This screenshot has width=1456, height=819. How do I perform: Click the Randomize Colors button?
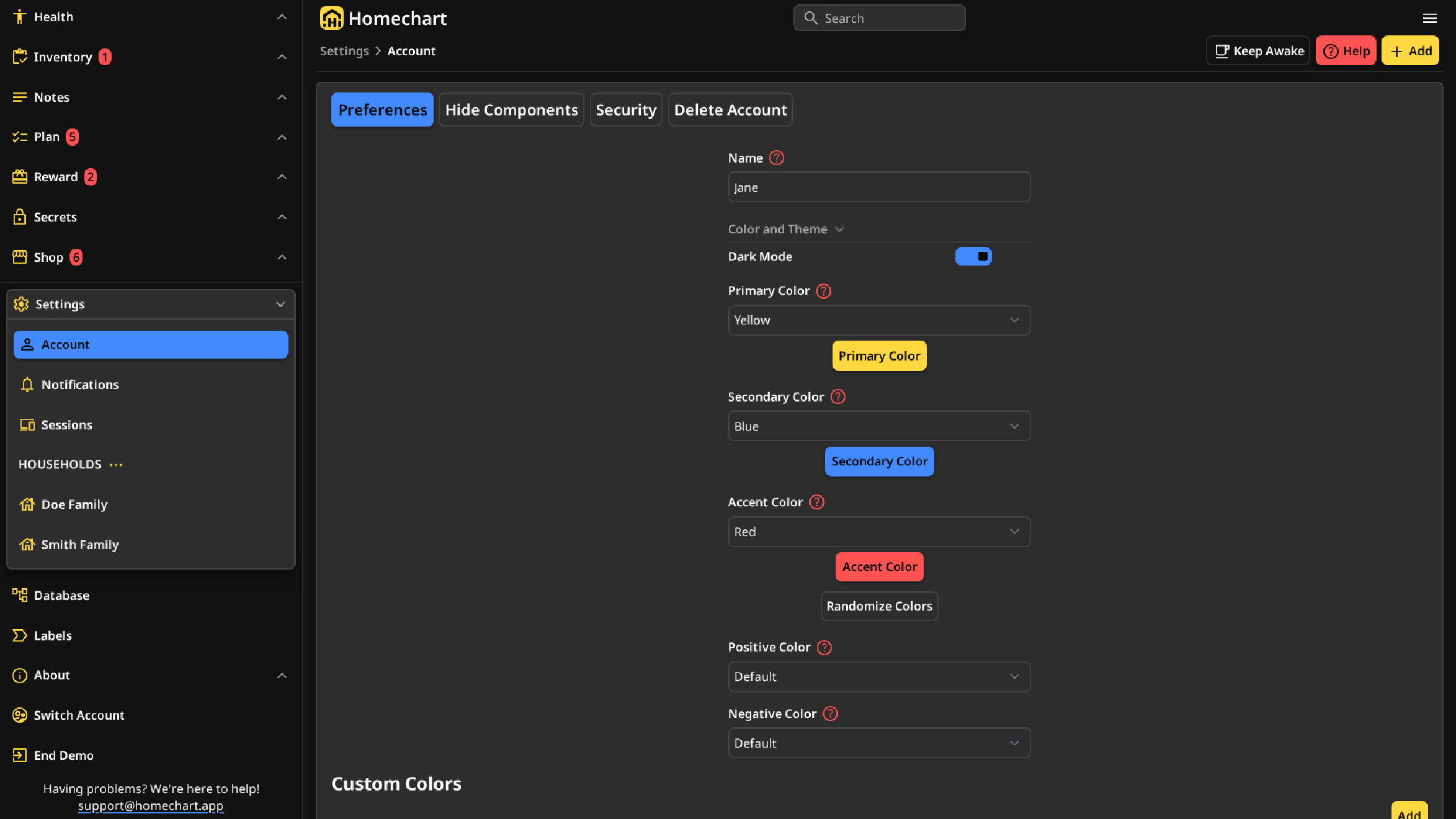point(879,606)
